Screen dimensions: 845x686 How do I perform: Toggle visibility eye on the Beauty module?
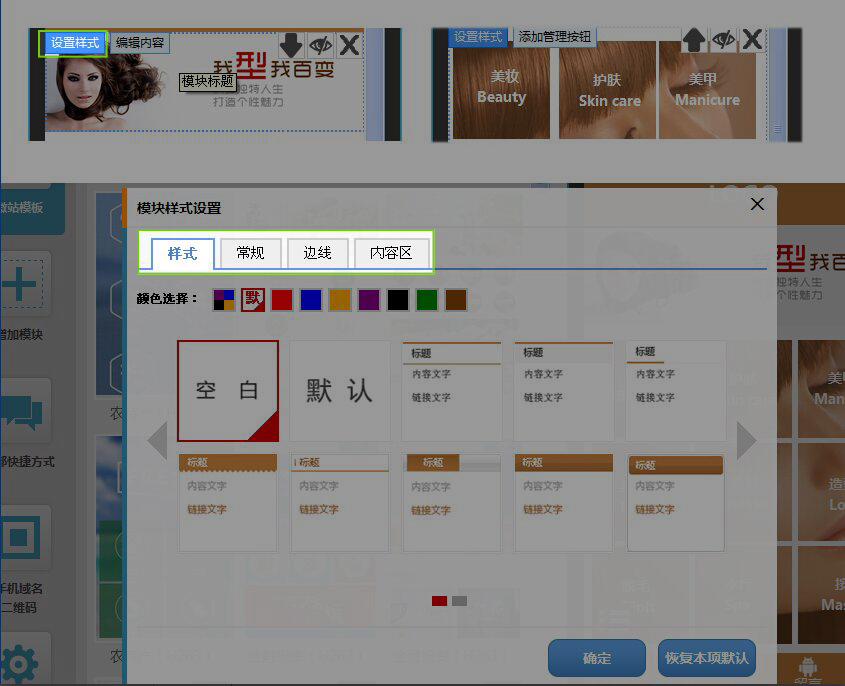pos(723,40)
